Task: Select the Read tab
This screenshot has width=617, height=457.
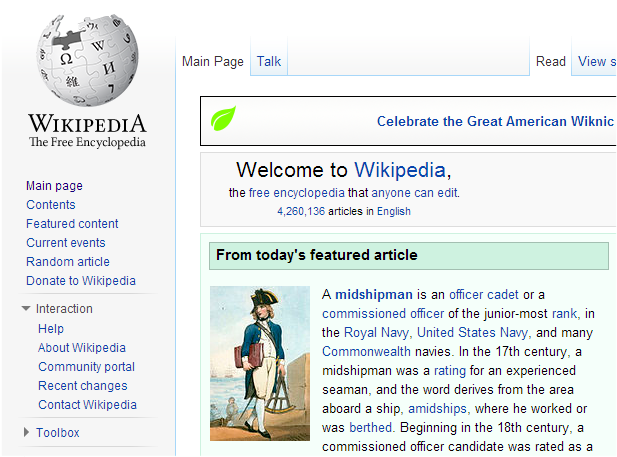Action: (x=550, y=61)
